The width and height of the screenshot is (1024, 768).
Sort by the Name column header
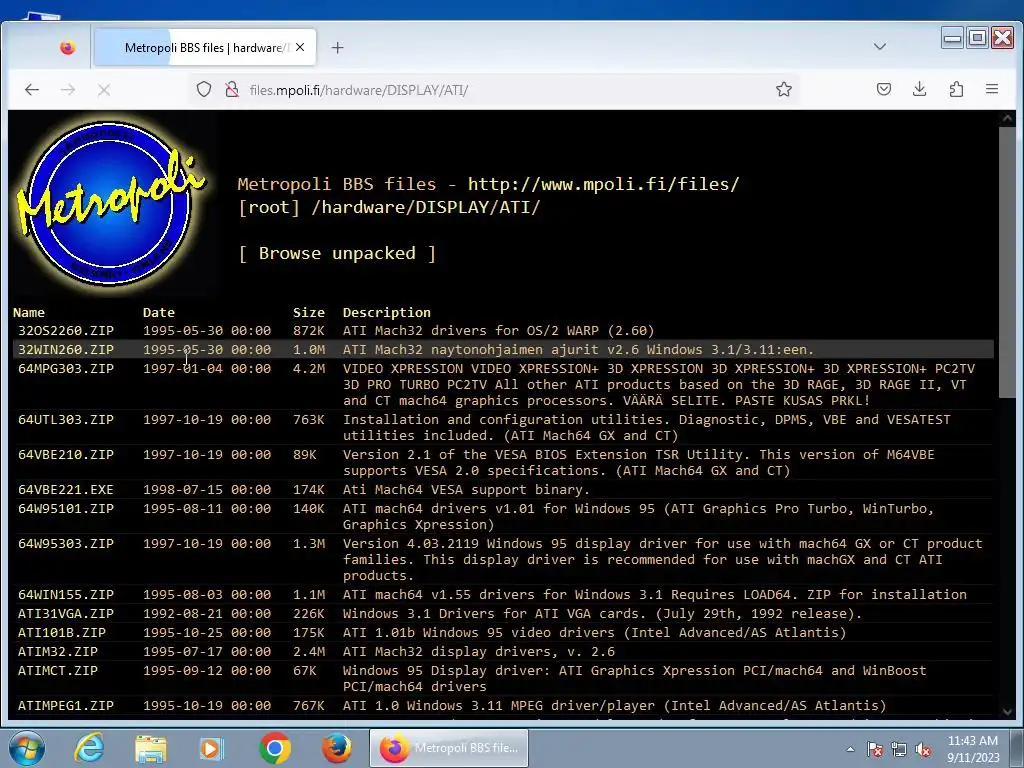(29, 312)
